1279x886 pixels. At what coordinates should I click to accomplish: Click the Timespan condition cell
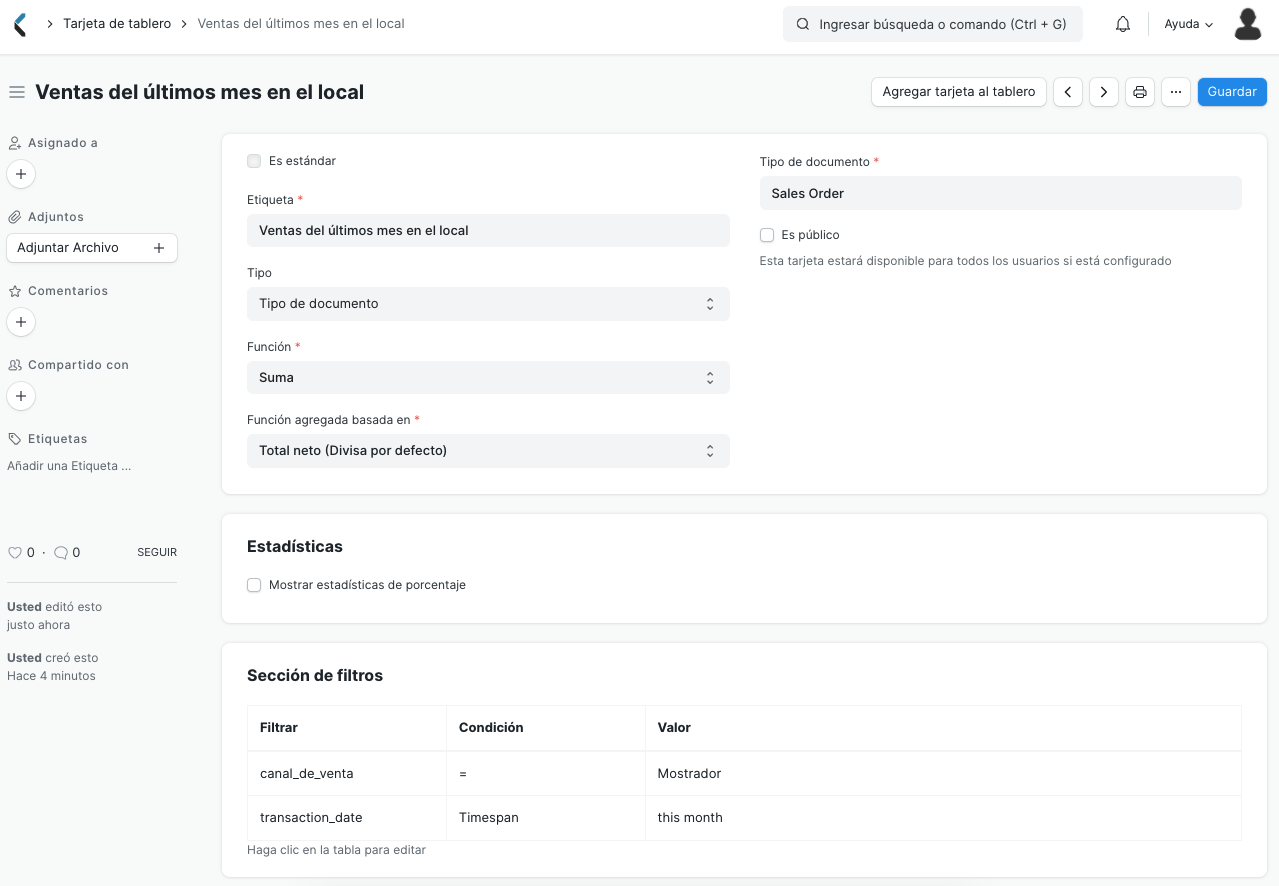point(545,817)
